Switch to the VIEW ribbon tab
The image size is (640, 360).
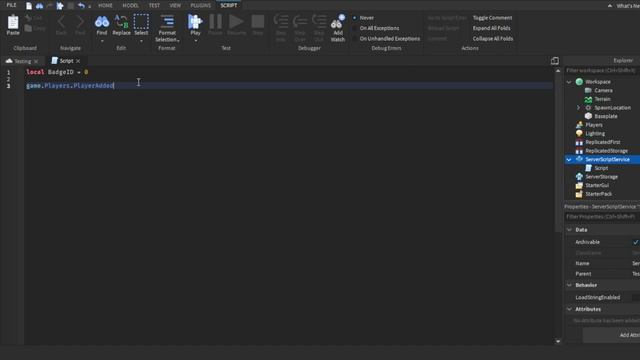click(x=175, y=5)
